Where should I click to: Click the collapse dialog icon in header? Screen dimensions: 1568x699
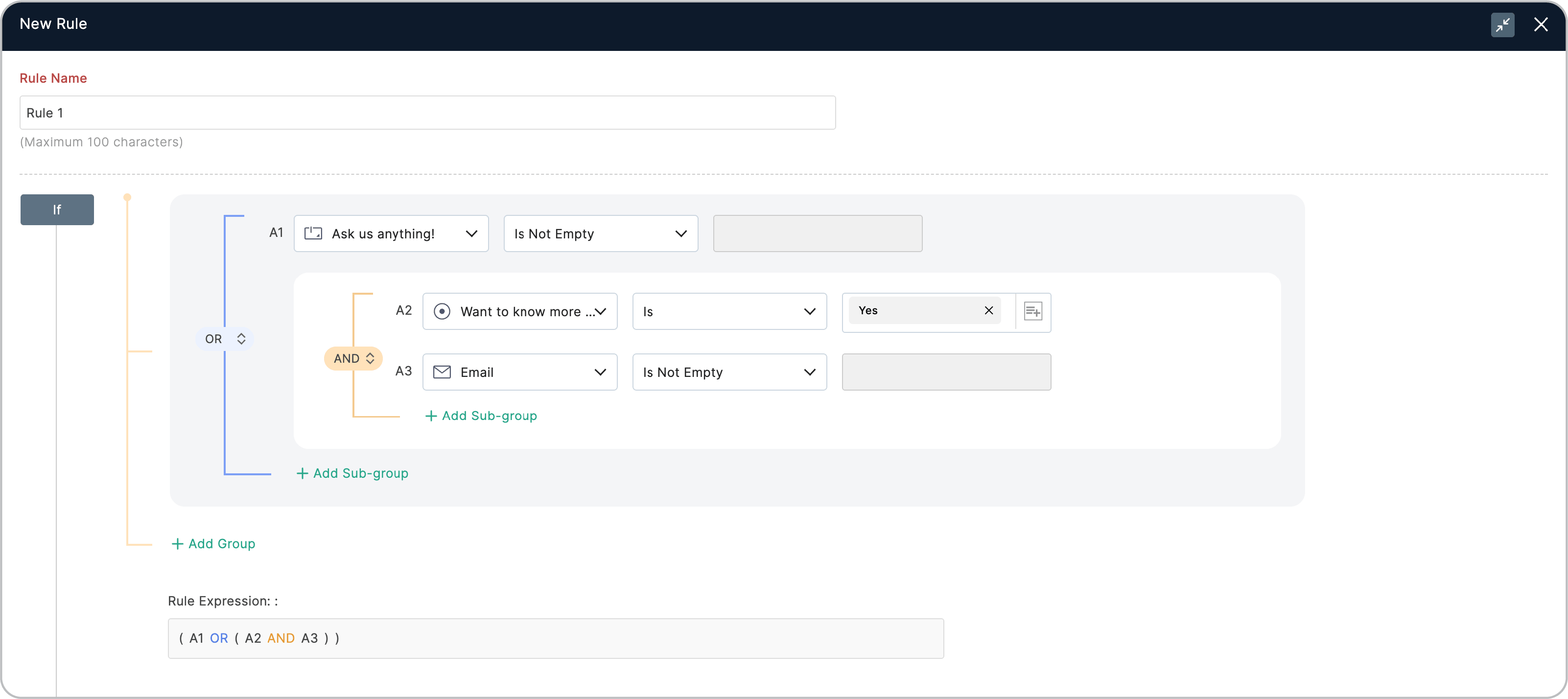pos(1502,25)
